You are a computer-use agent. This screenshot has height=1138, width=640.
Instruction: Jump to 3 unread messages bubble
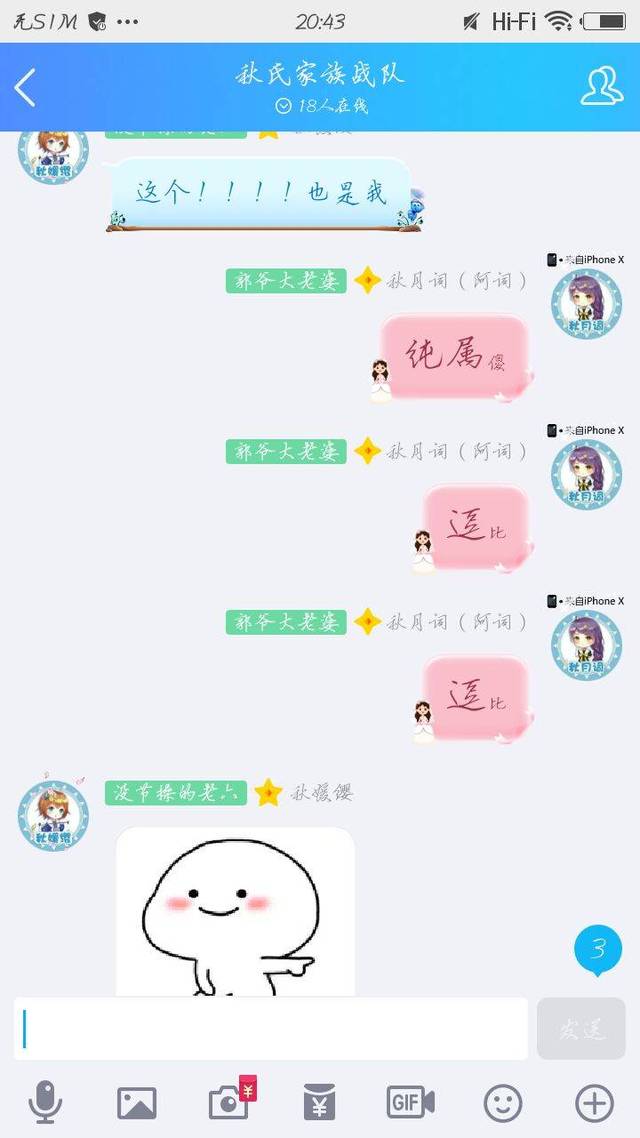pyautogui.click(x=598, y=949)
